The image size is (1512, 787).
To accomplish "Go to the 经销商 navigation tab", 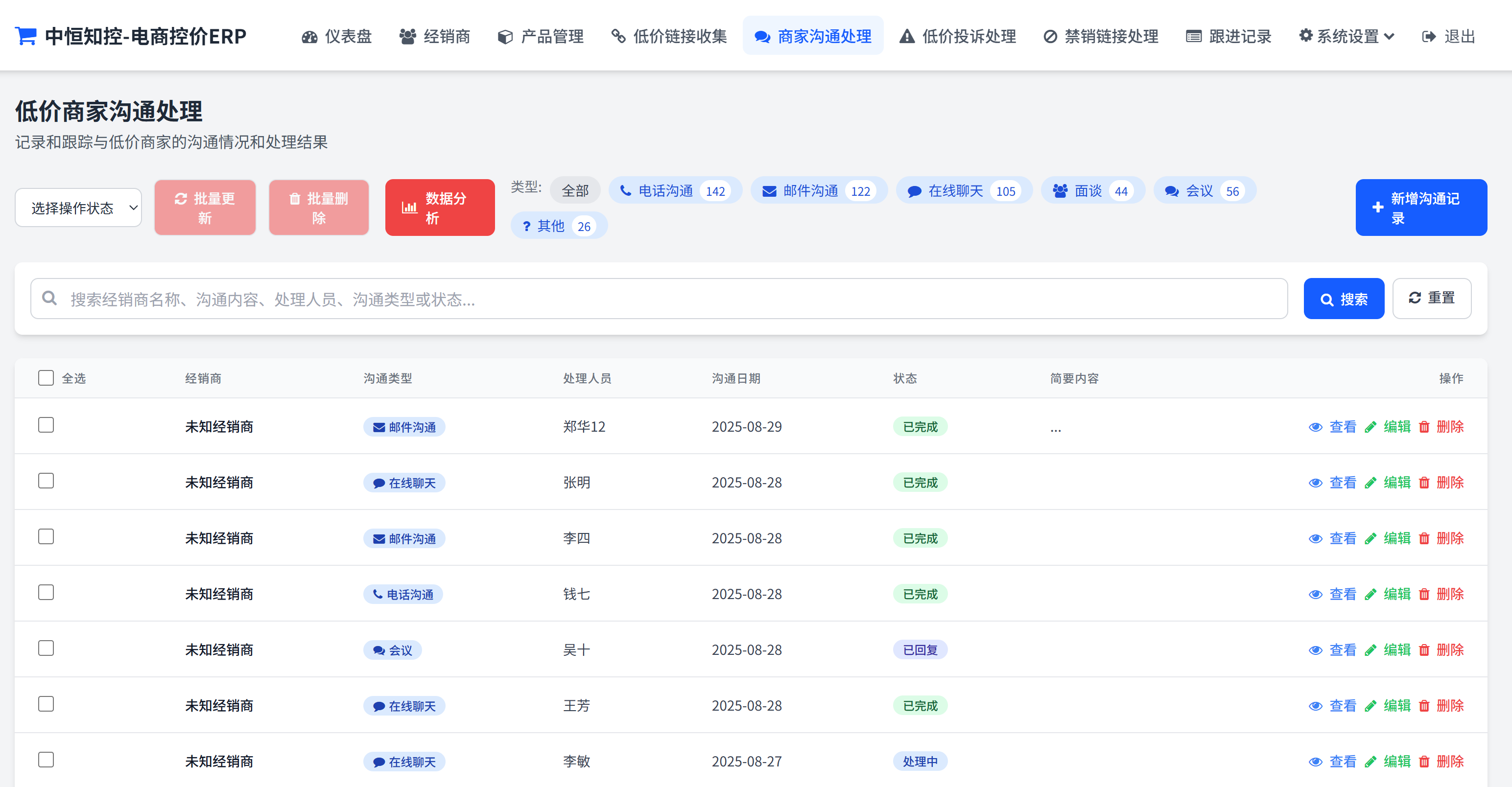I will tap(435, 36).
